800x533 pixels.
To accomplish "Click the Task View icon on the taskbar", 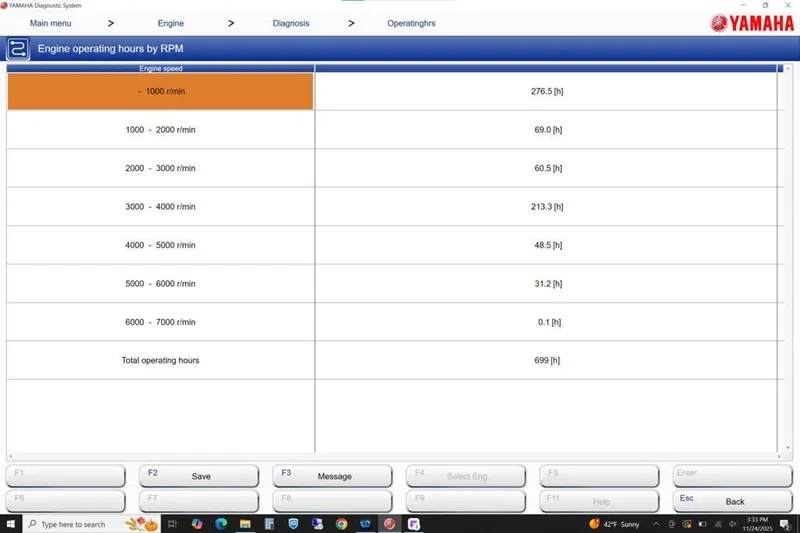I will click(x=173, y=523).
